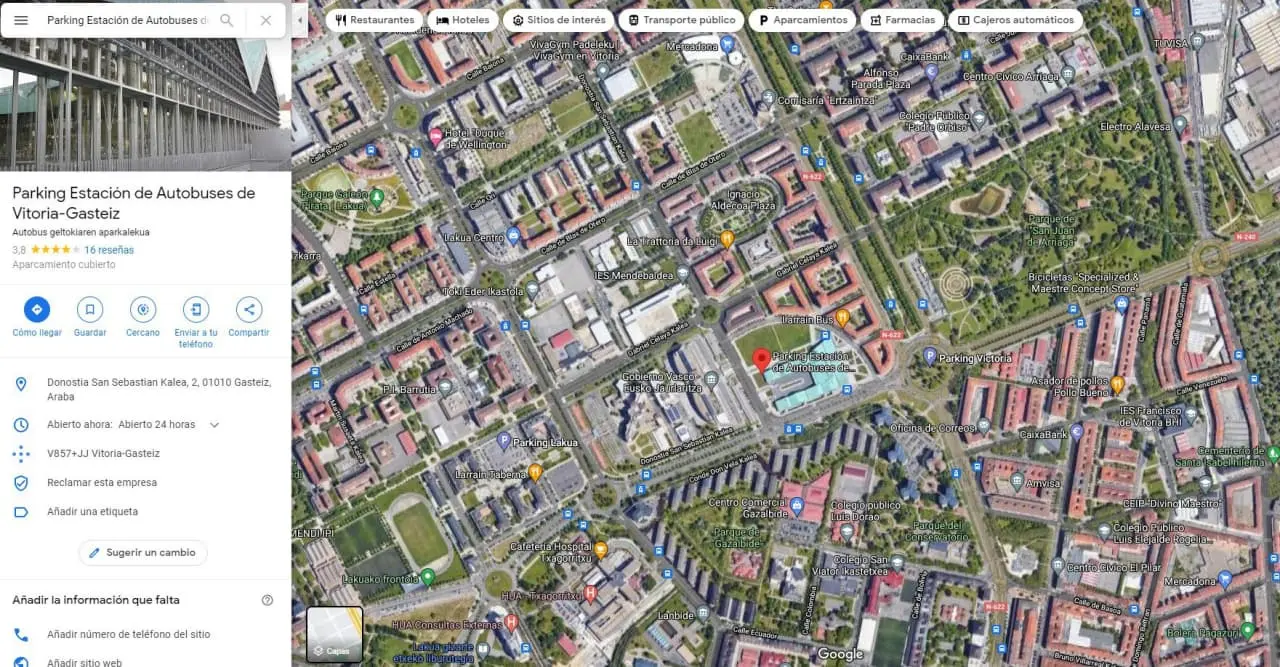The width and height of the screenshot is (1280, 667).
Task: Click Oficina de Correos marker
Action: [x=983, y=425]
